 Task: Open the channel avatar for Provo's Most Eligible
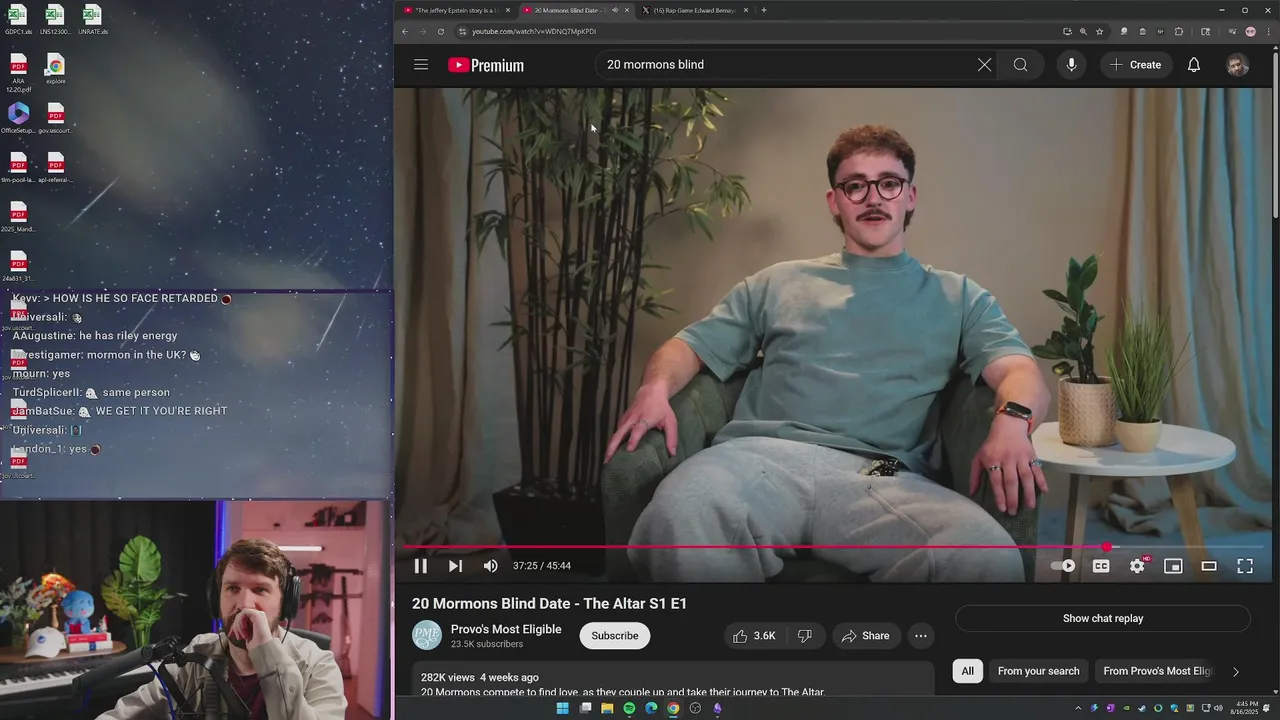[x=427, y=636]
